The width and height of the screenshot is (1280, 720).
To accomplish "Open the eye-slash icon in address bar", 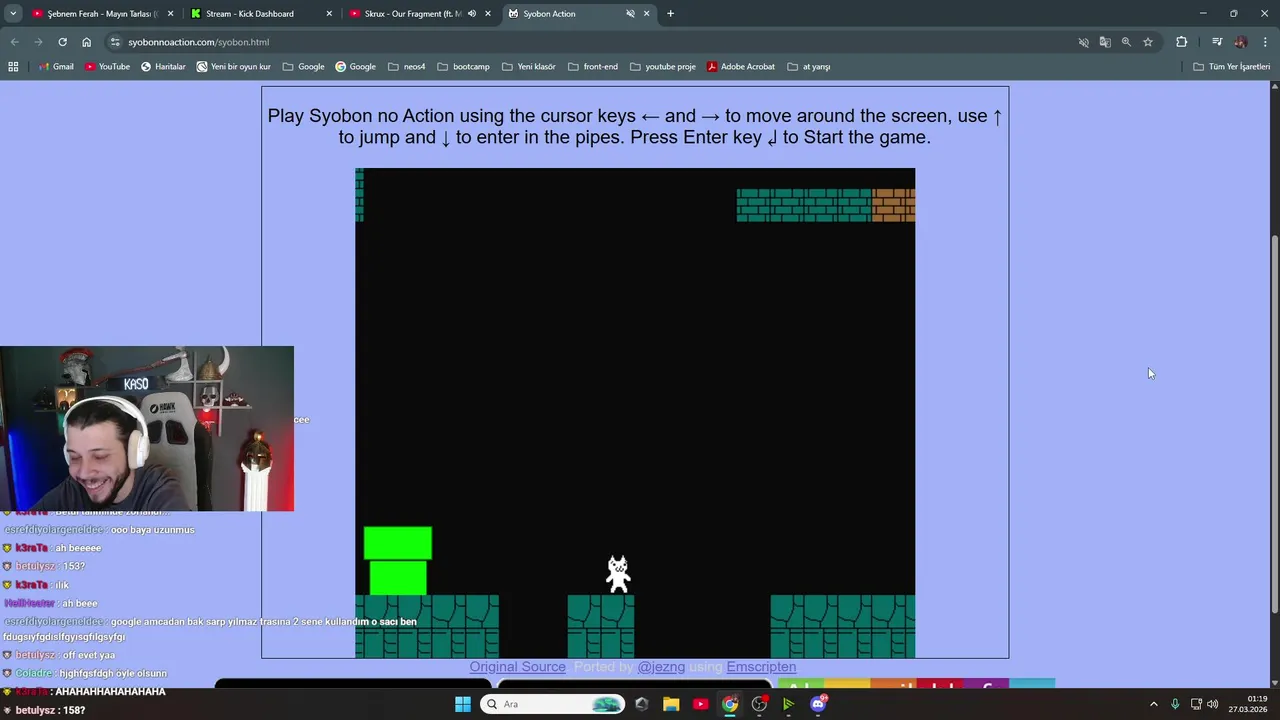I will tap(1083, 42).
